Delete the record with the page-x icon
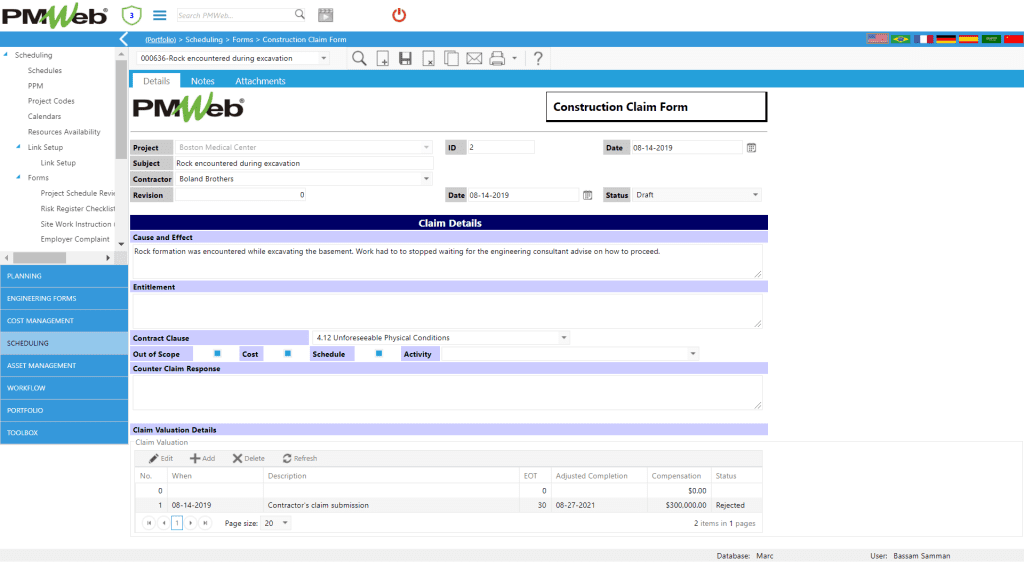Viewport: 1024px width, 576px height. (x=428, y=58)
